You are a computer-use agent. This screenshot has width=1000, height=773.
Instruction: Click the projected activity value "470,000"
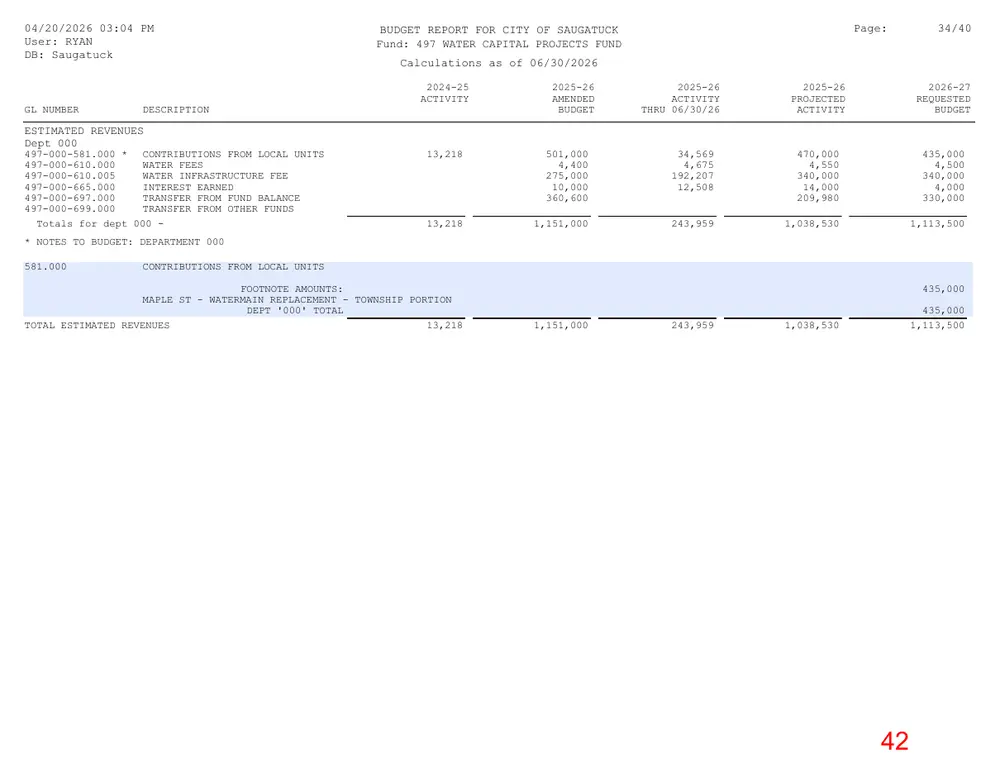(x=818, y=154)
